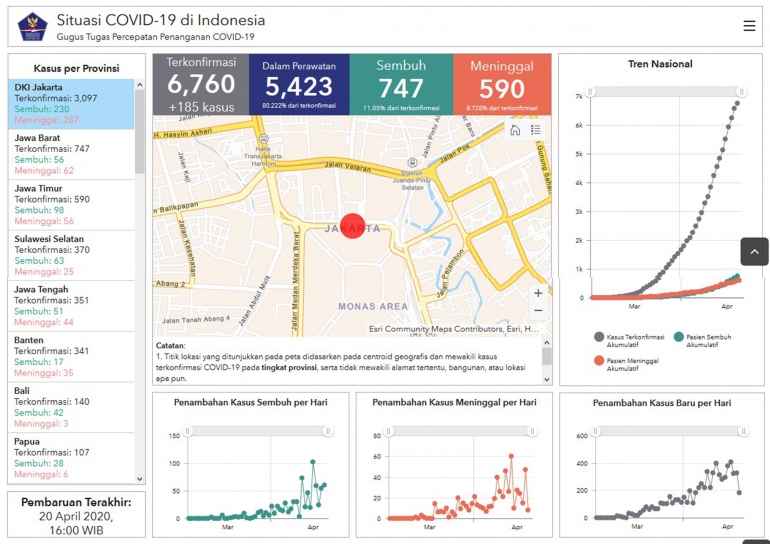Select DKI Jakarta in the province list

(x=70, y=104)
